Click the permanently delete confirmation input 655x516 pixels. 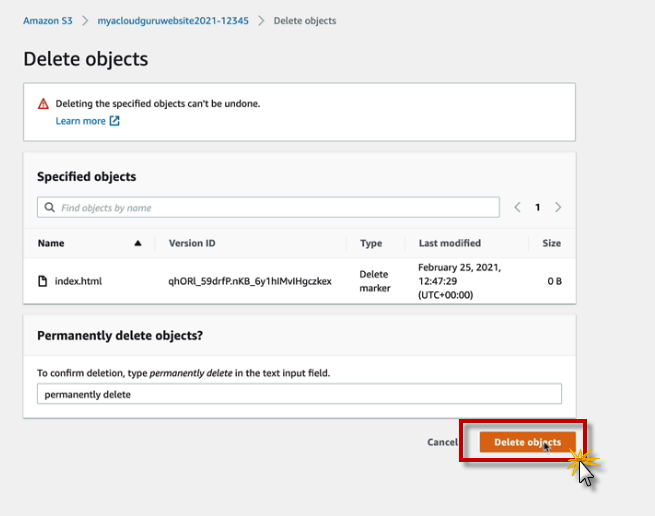pos(299,394)
